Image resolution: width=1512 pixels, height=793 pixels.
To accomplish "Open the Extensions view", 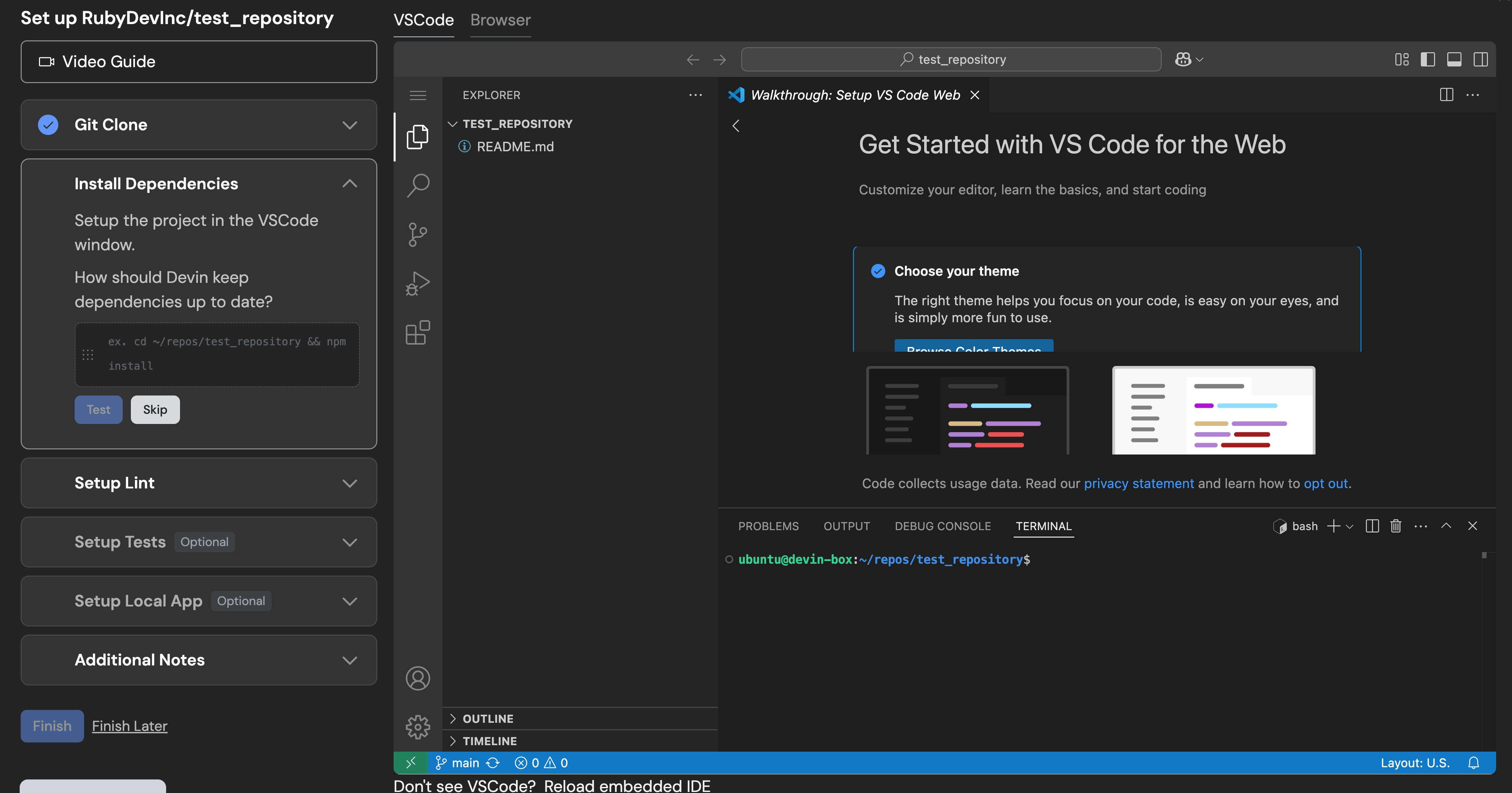I will pyautogui.click(x=417, y=332).
